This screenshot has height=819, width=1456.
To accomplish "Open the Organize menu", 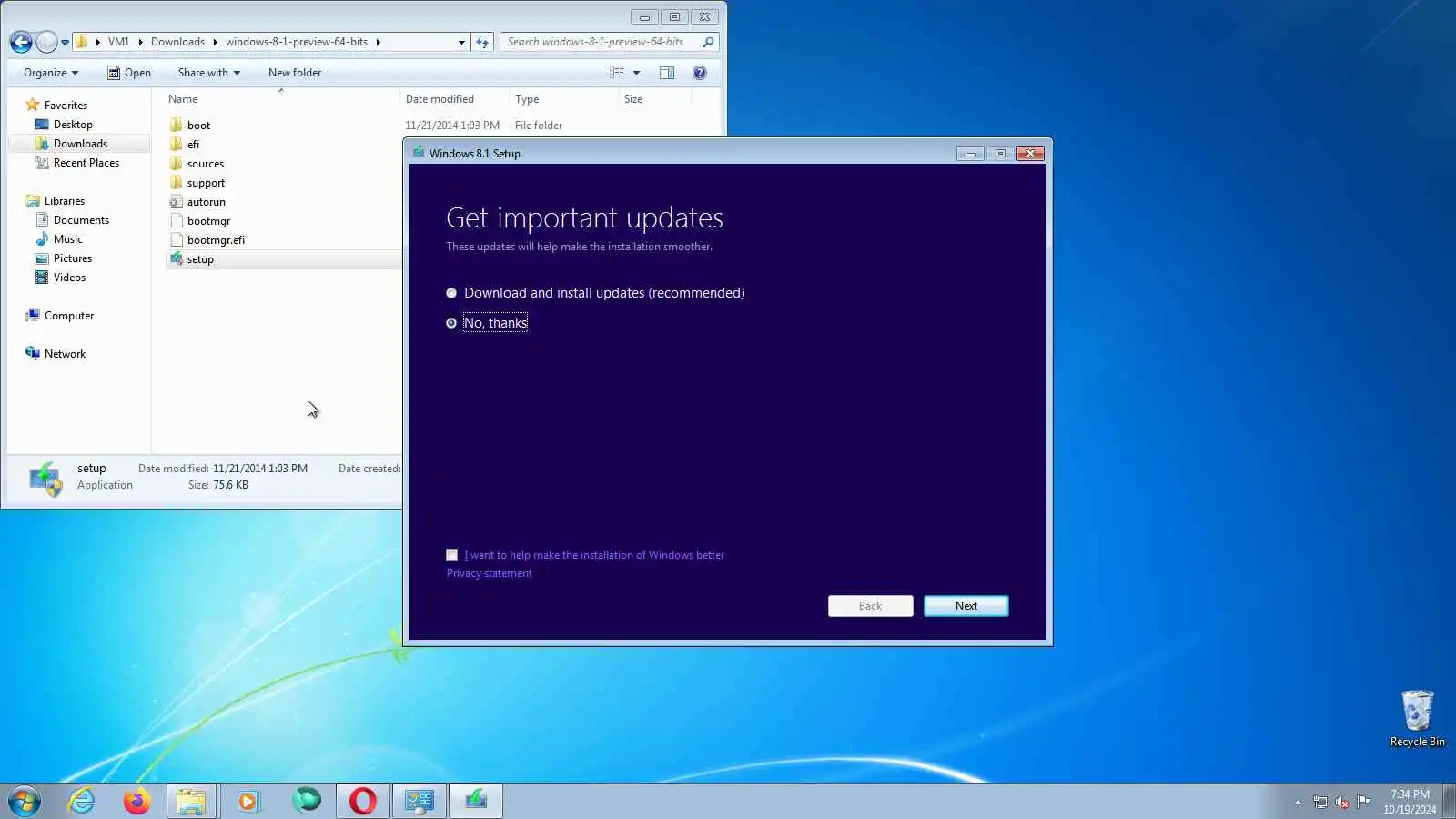I will pos(51,73).
